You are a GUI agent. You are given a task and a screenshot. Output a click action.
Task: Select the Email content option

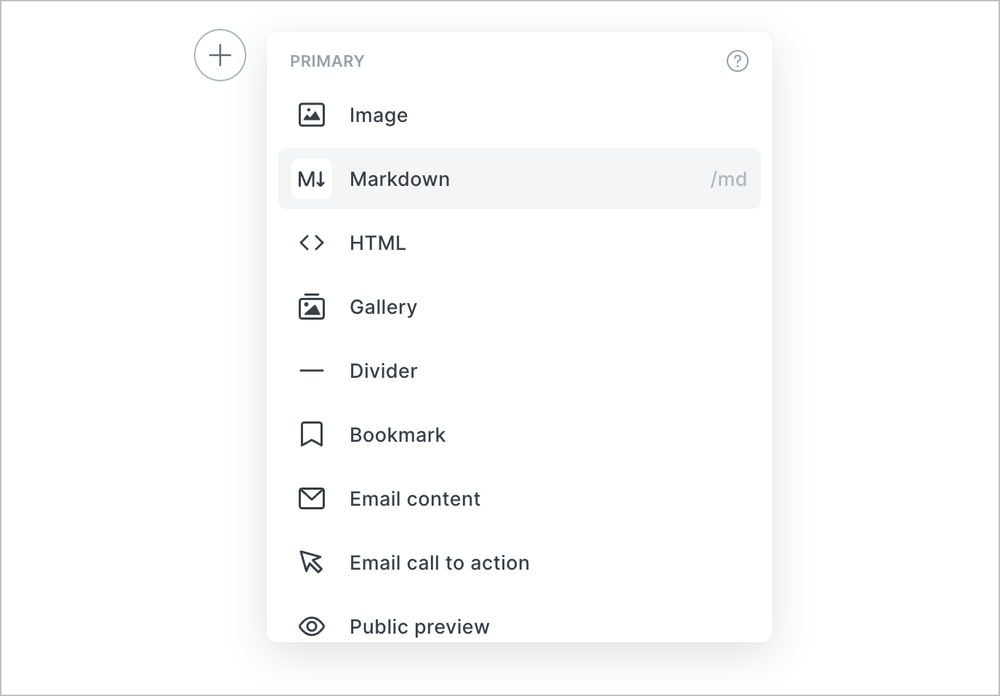(414, 498)
